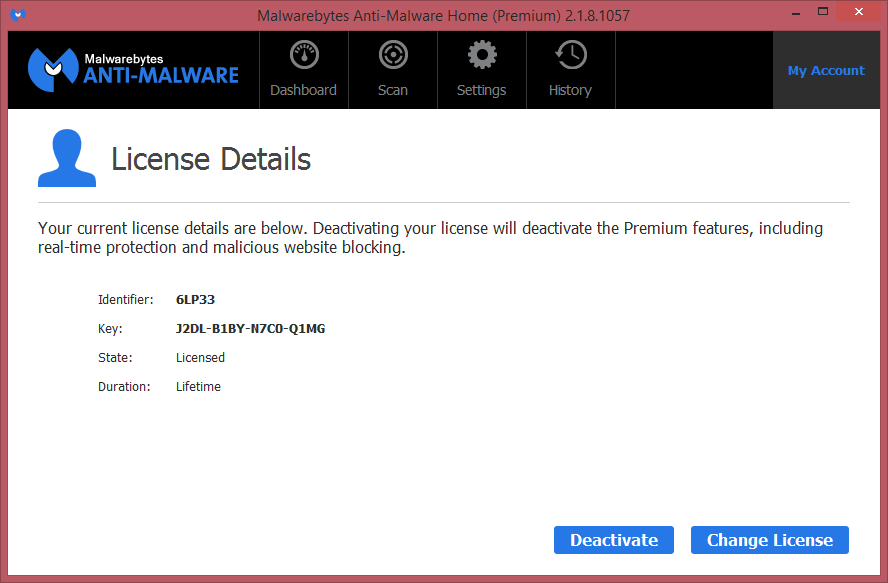Open the Scan tab via its target icon
The width and height of the screenshot is (888, 583).
tap(393, 56)
